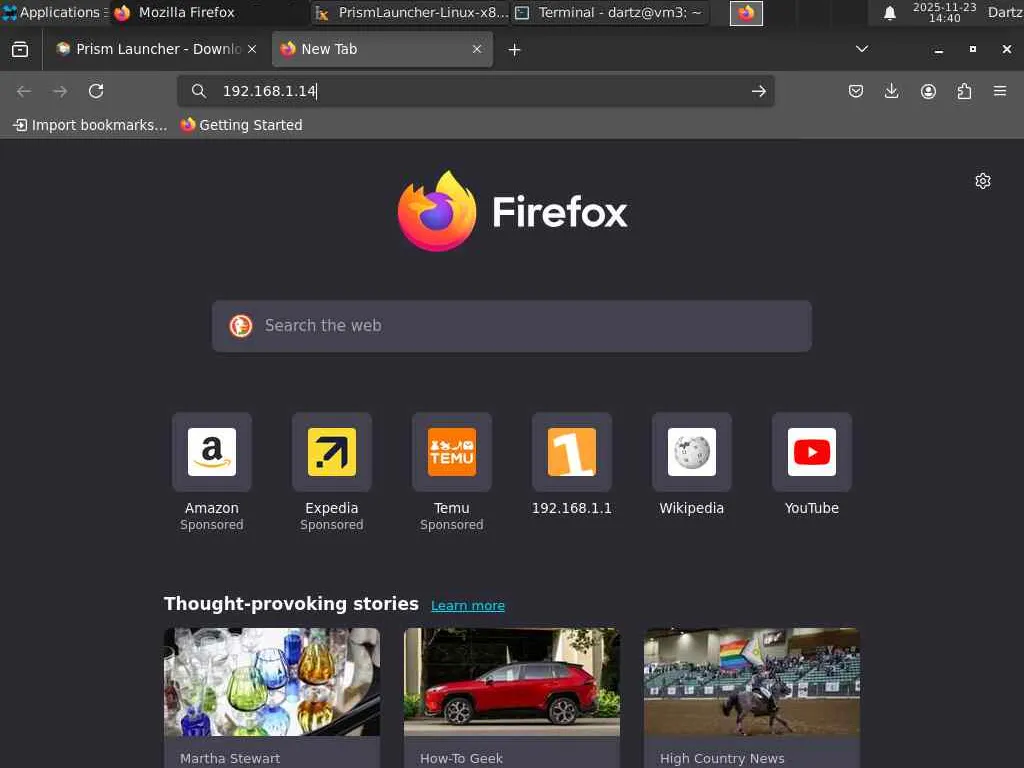Close the New Tab tab
1024x768 pixels.
pos(477,49)
